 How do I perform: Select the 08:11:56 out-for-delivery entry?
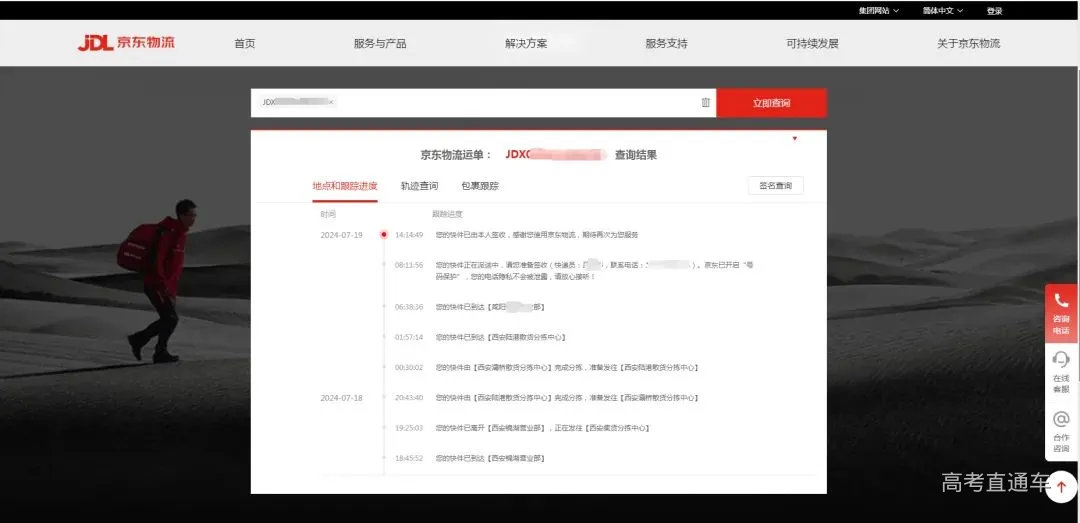[594, 270]
